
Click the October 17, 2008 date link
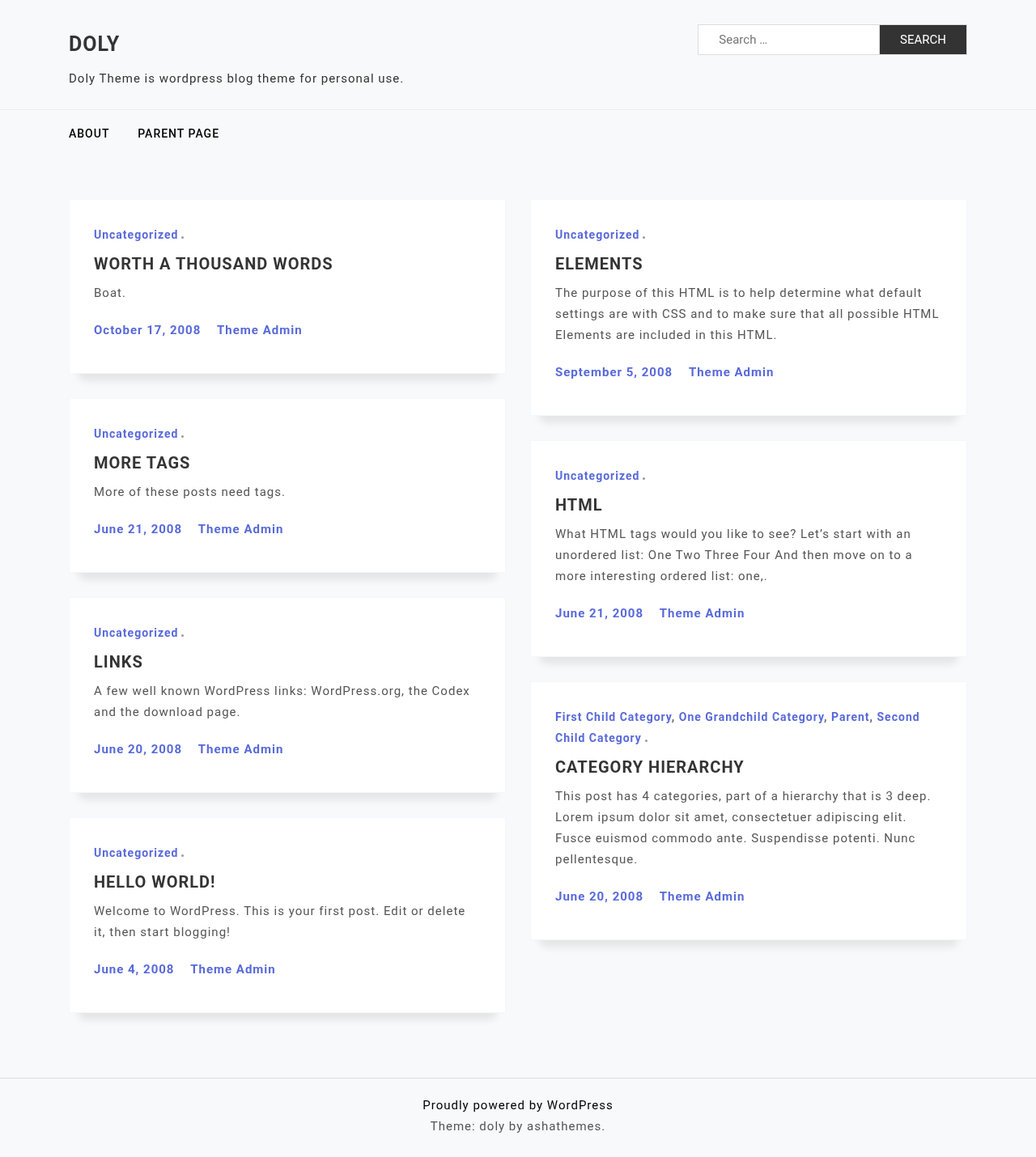[x=147, y=330]
